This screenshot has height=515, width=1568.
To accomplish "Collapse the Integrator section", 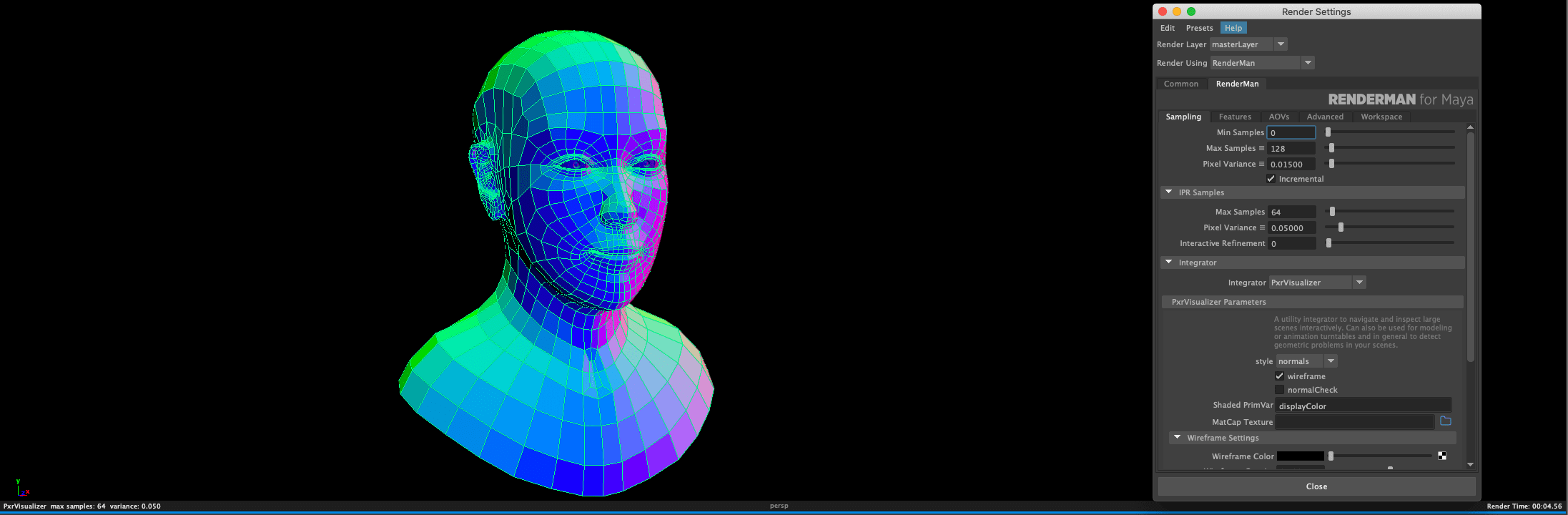I will (1169, 262).
